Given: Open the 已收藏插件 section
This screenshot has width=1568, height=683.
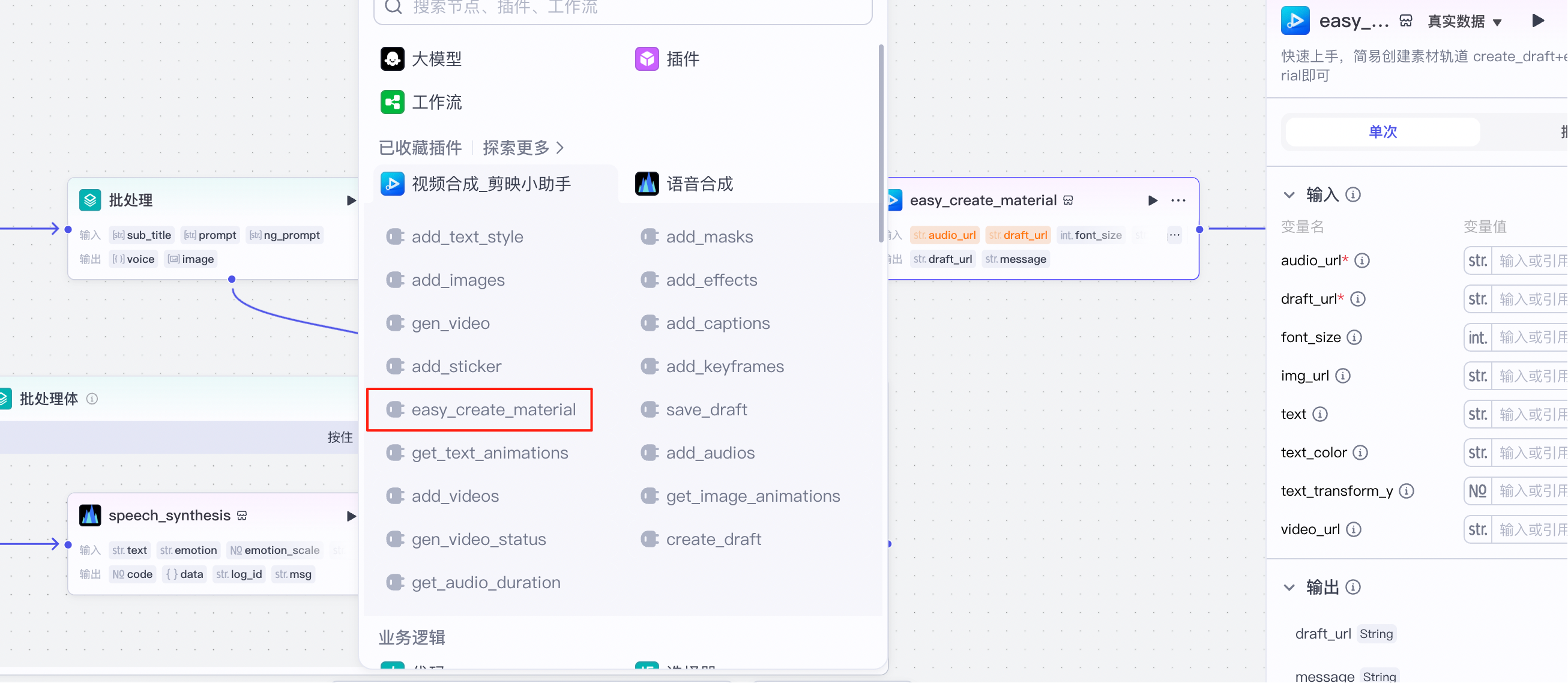Looking at the screenshot, I should point(420,147).
